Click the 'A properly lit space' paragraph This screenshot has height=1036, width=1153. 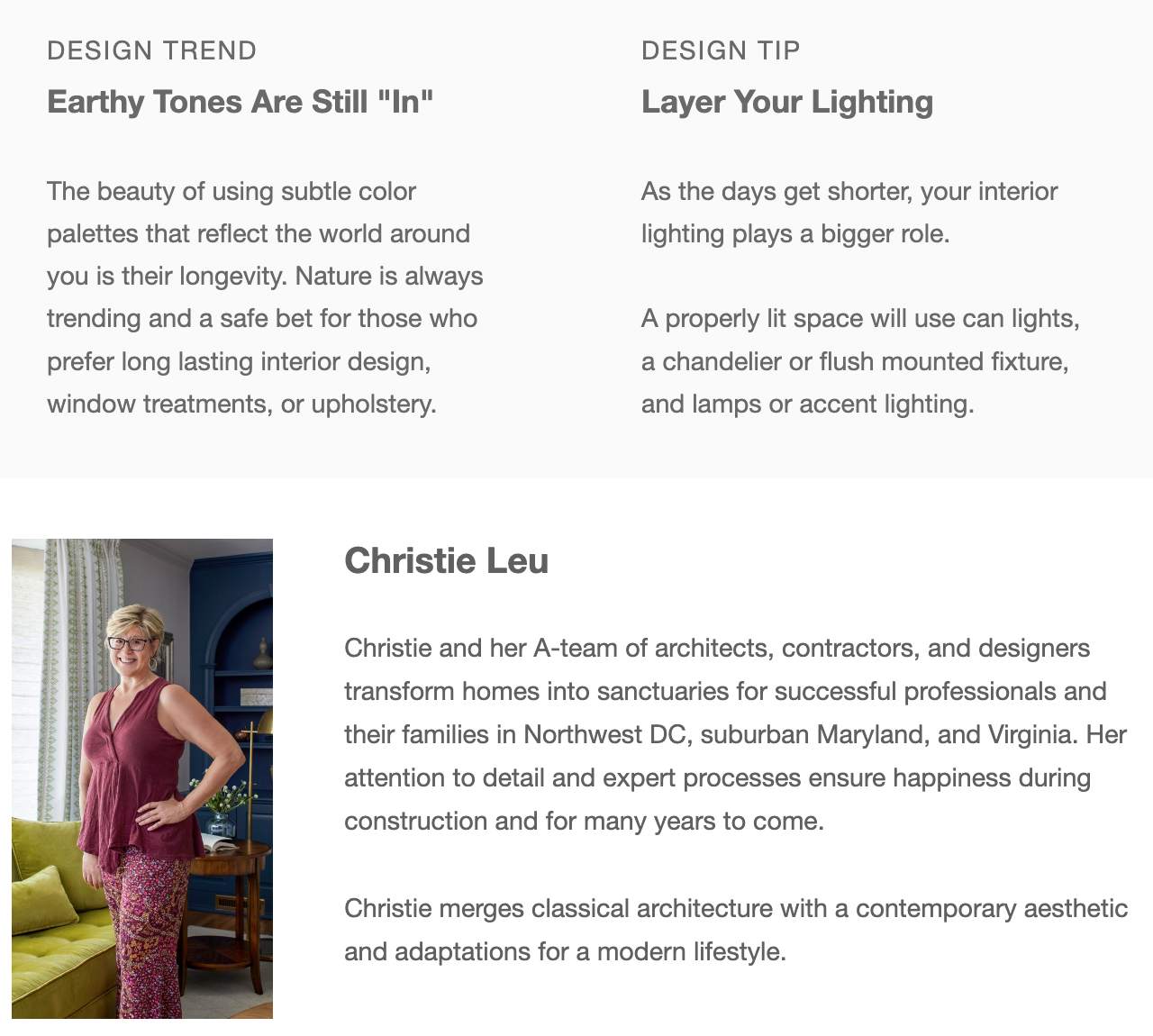click(x=860, y=361)
